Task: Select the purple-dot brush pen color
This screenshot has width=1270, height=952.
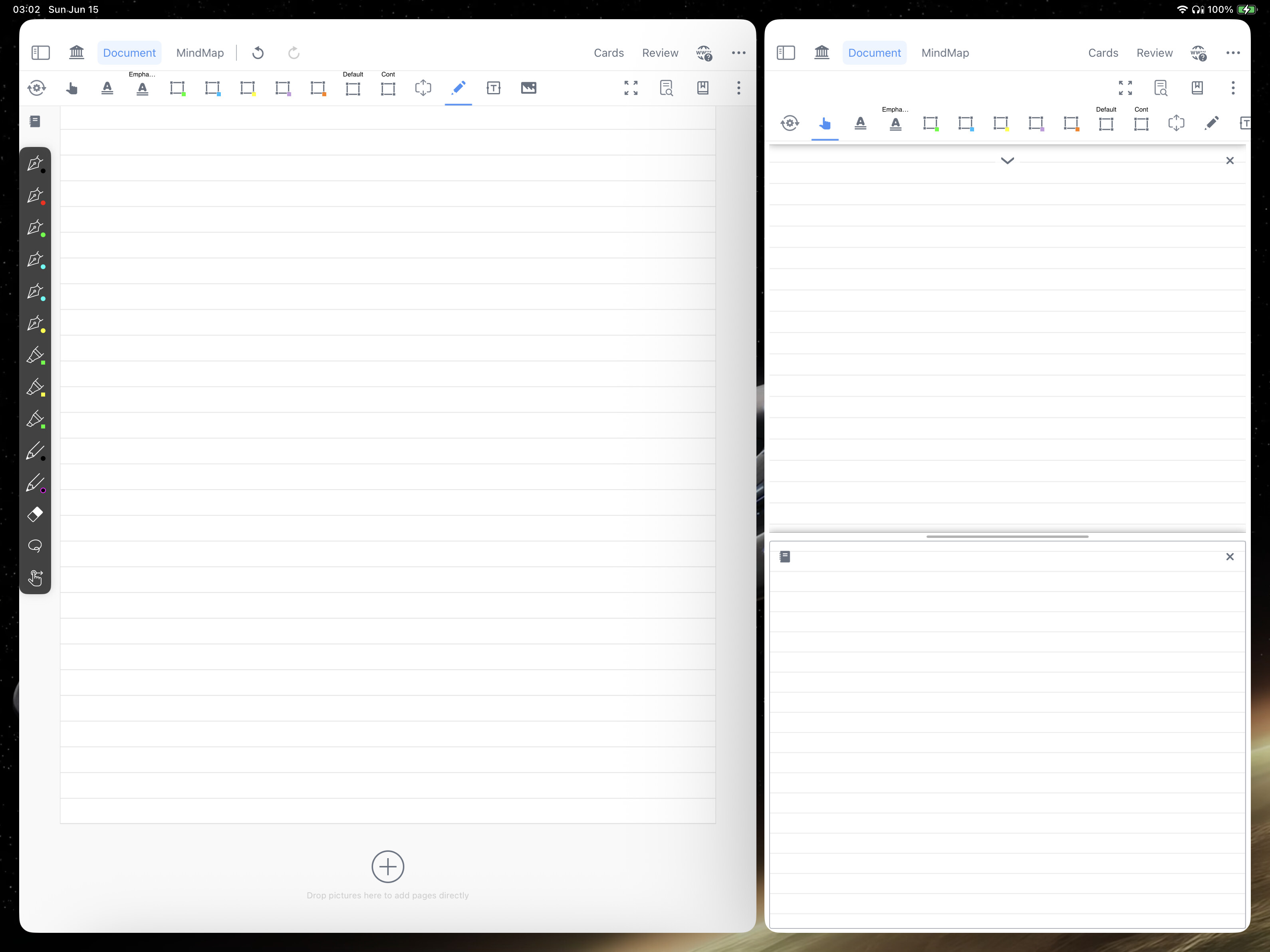Action: point(36,484)
